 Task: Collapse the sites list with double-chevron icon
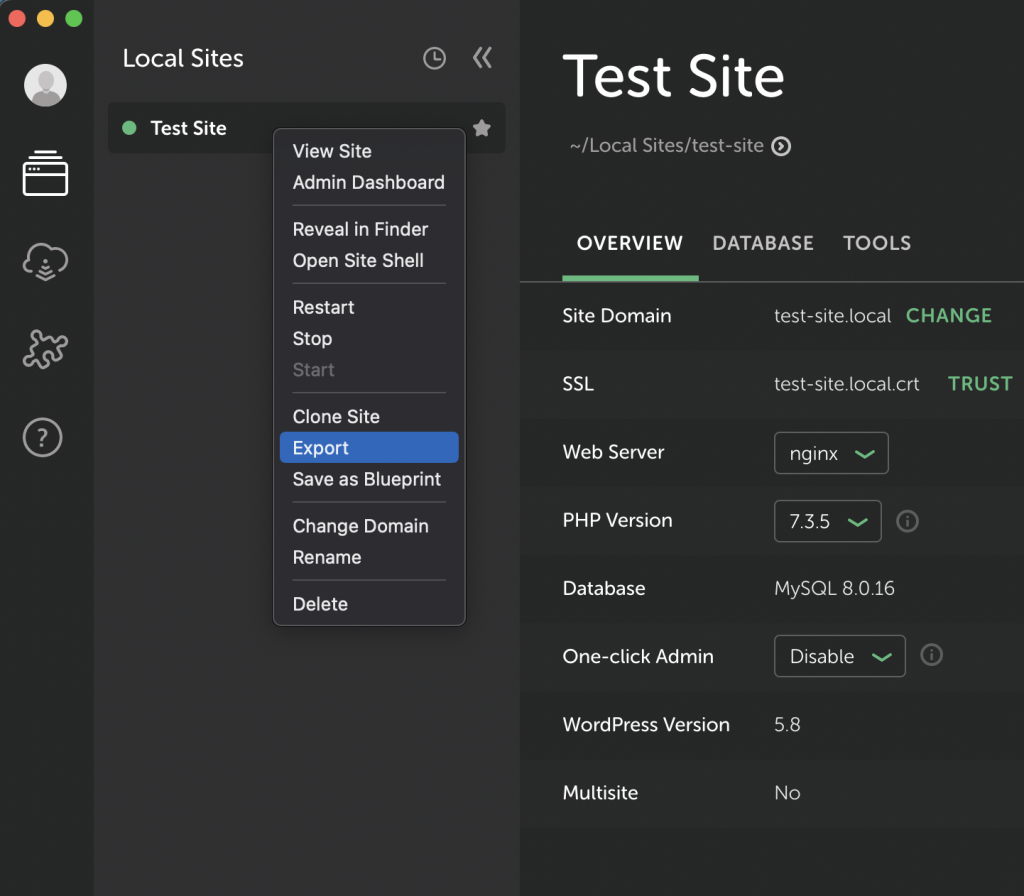click(483, 58)
